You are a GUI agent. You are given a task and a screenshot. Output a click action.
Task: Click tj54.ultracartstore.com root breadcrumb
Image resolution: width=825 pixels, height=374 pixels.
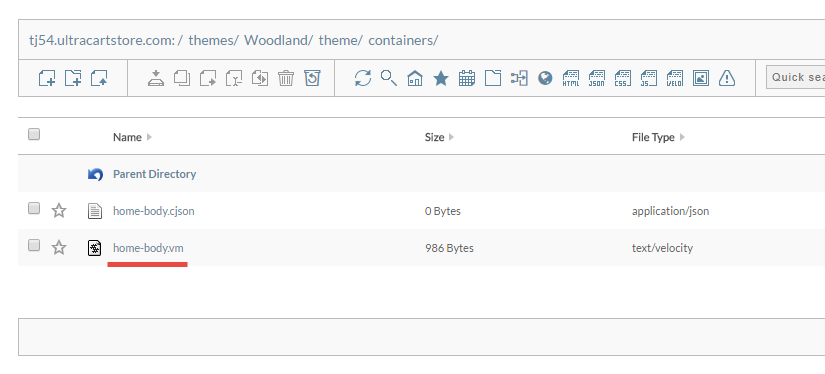tap(102, 40)
